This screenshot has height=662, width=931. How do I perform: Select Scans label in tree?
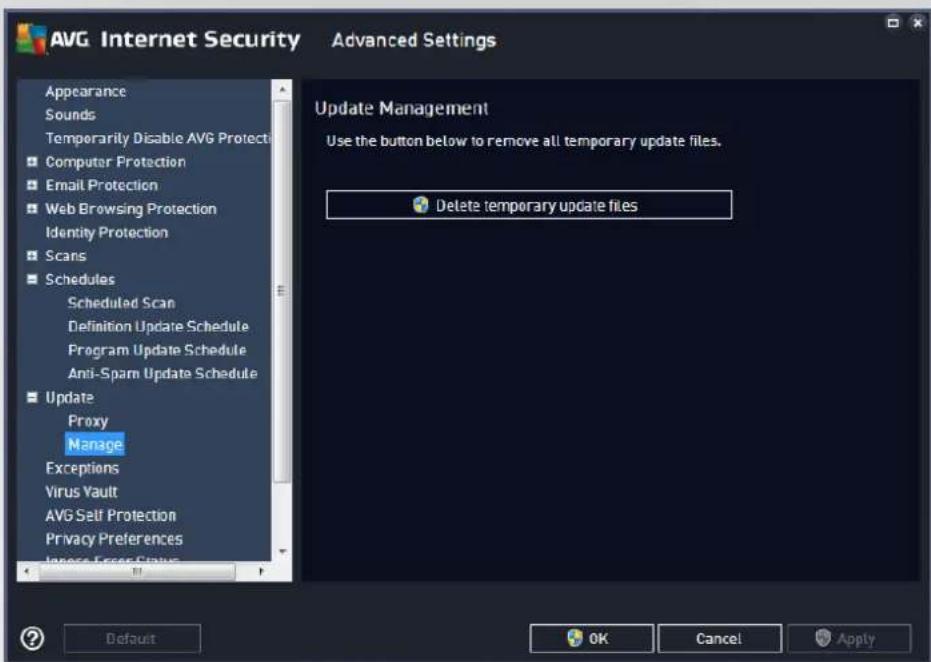coord(65,256)
